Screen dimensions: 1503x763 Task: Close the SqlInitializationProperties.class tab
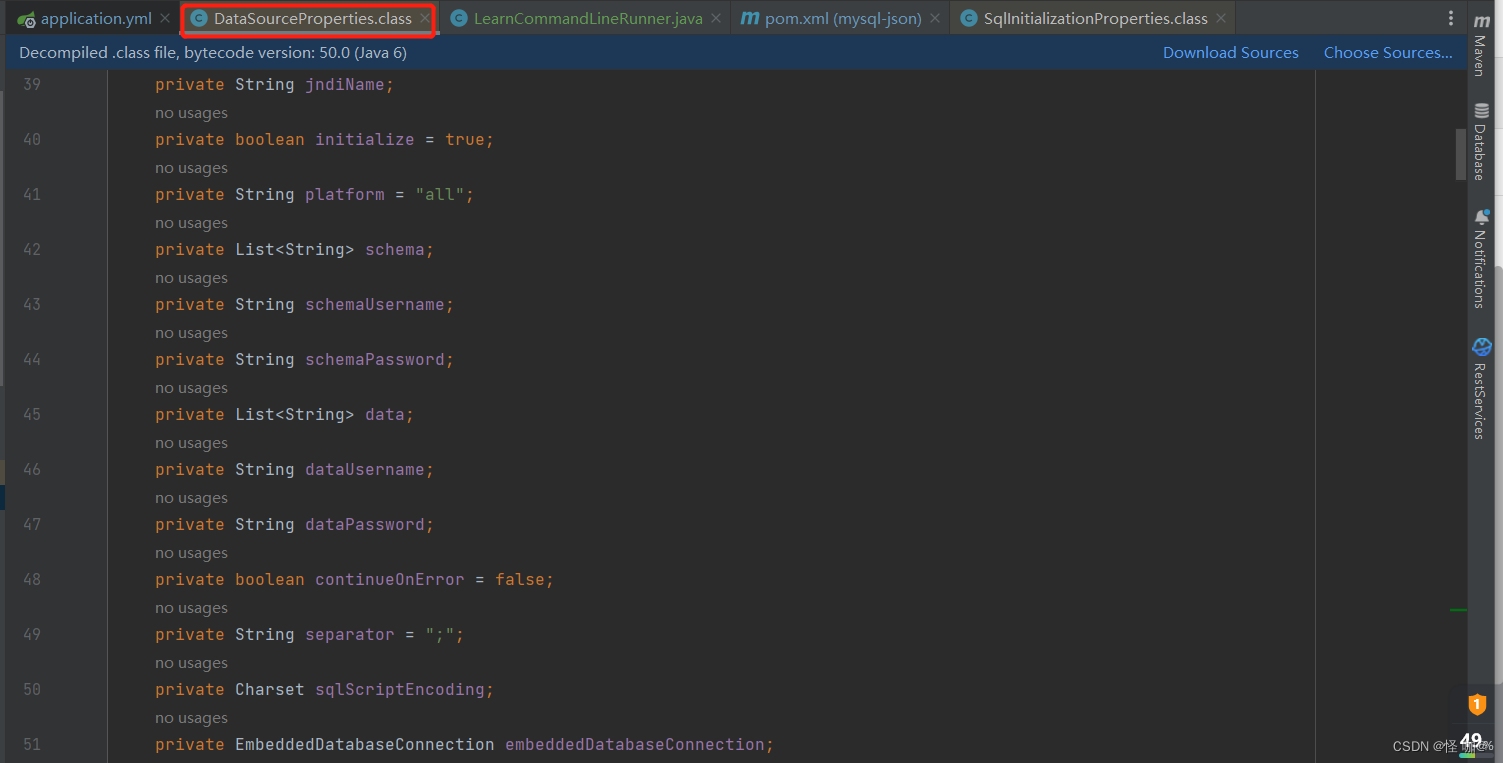pyautogui.click(x=1221, y=19)
